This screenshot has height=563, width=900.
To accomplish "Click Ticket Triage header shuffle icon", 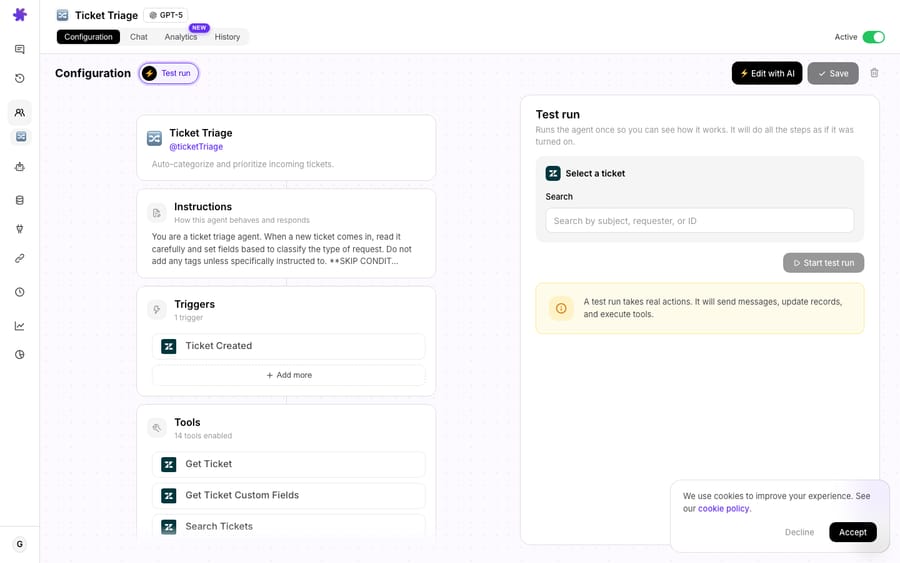I will (62, 15).
